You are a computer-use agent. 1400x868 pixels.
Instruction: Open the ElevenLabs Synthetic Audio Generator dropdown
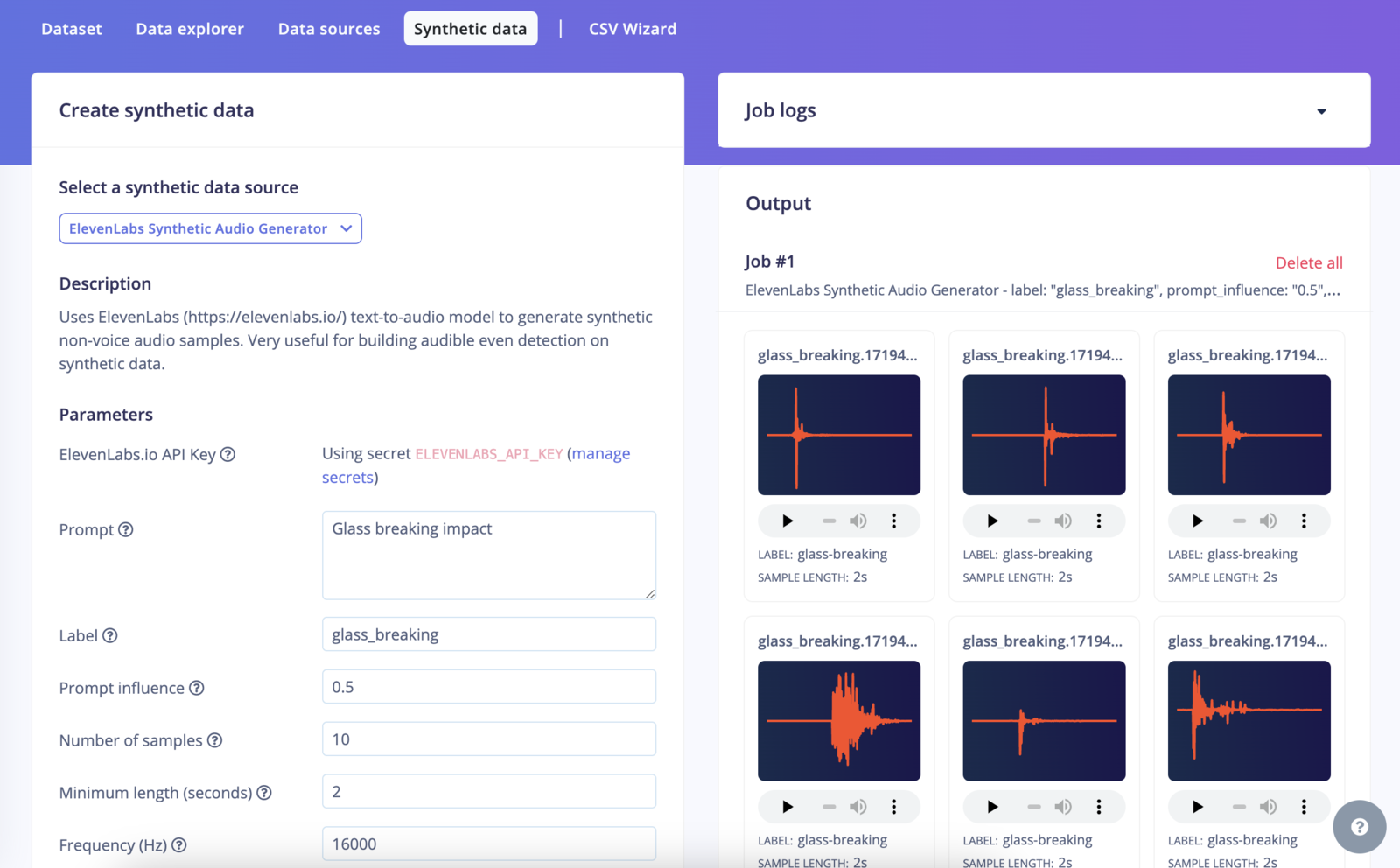tap(210, 228)
